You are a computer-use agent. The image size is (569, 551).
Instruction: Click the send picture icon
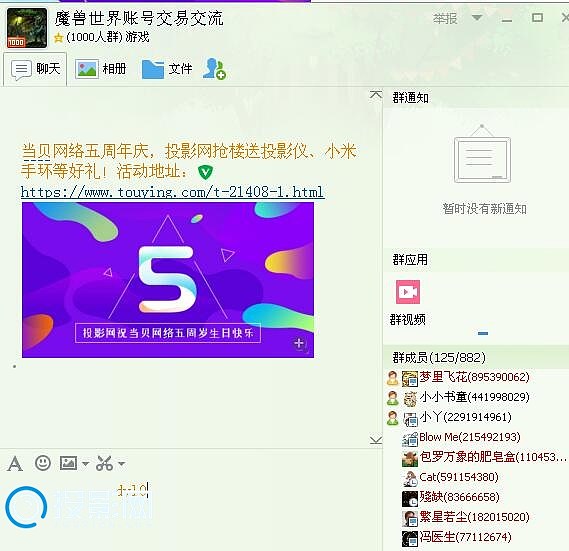coord(68,463)
